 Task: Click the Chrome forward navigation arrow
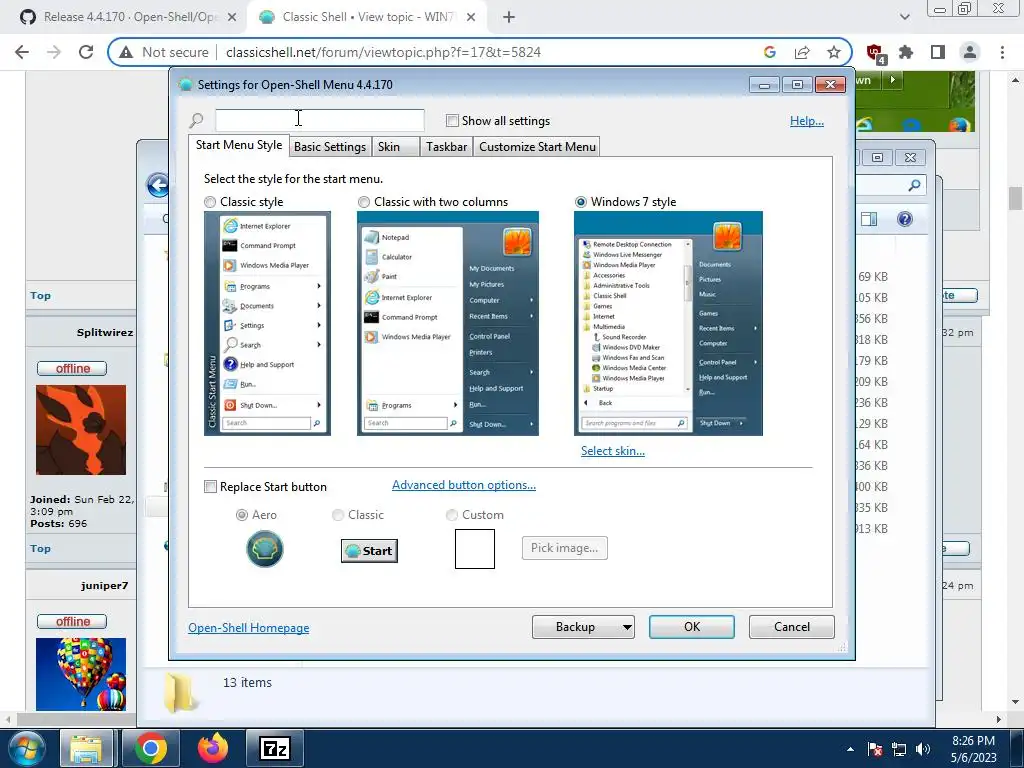click(54, 52)
